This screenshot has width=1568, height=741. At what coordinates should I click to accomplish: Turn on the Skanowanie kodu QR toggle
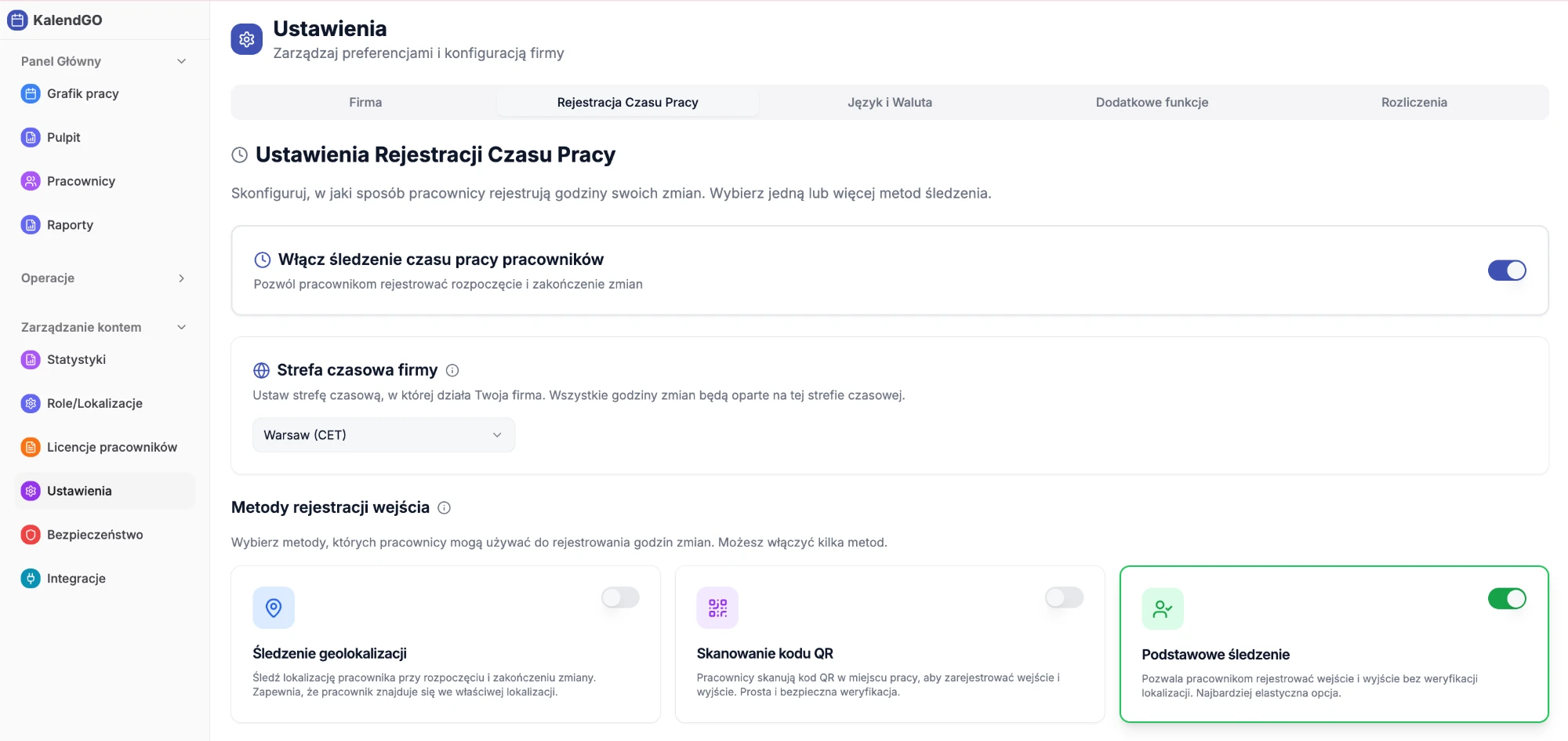(1065, 598)
